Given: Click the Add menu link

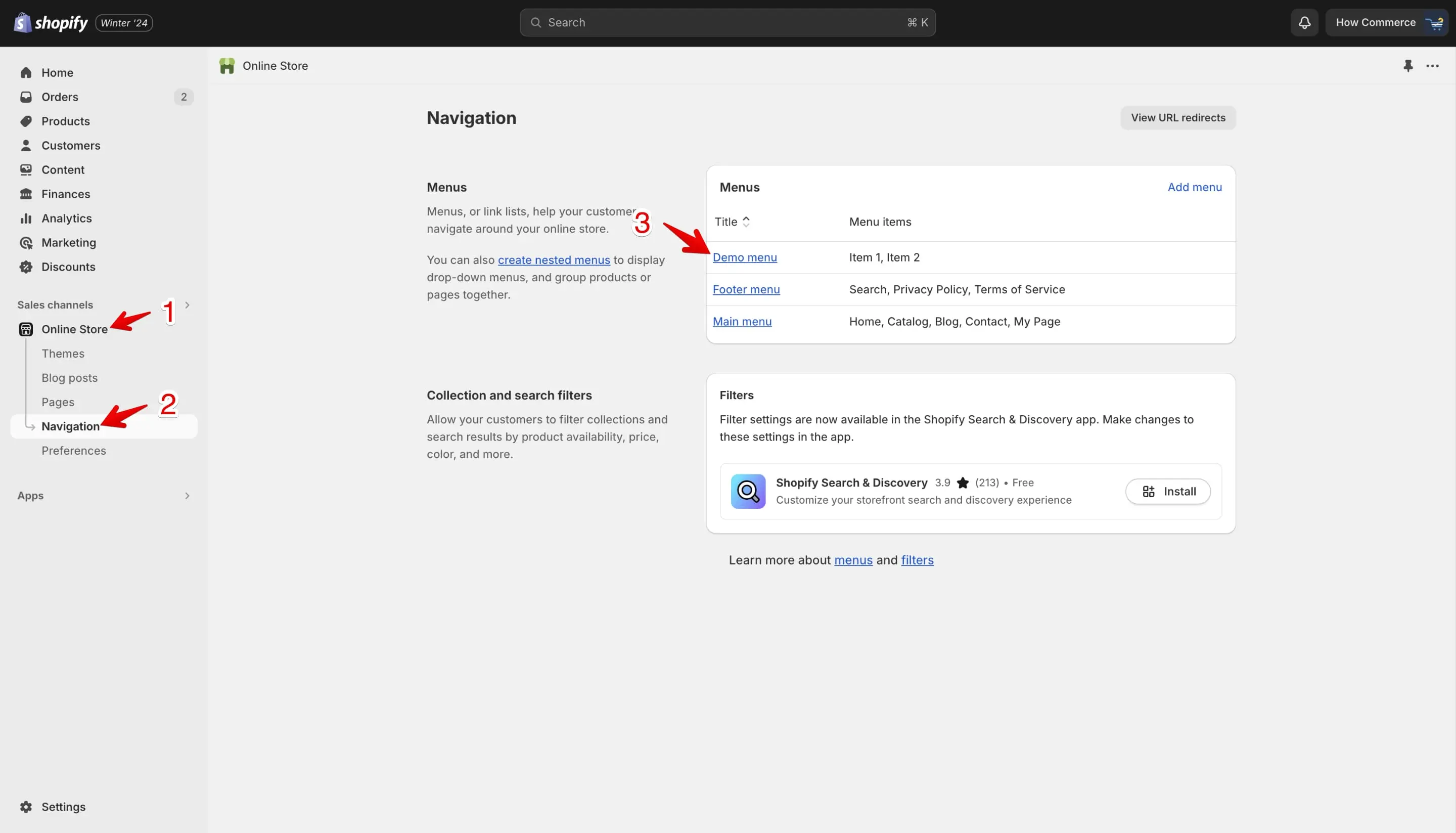Looking at the screenshot, I should coord(1194,187).
